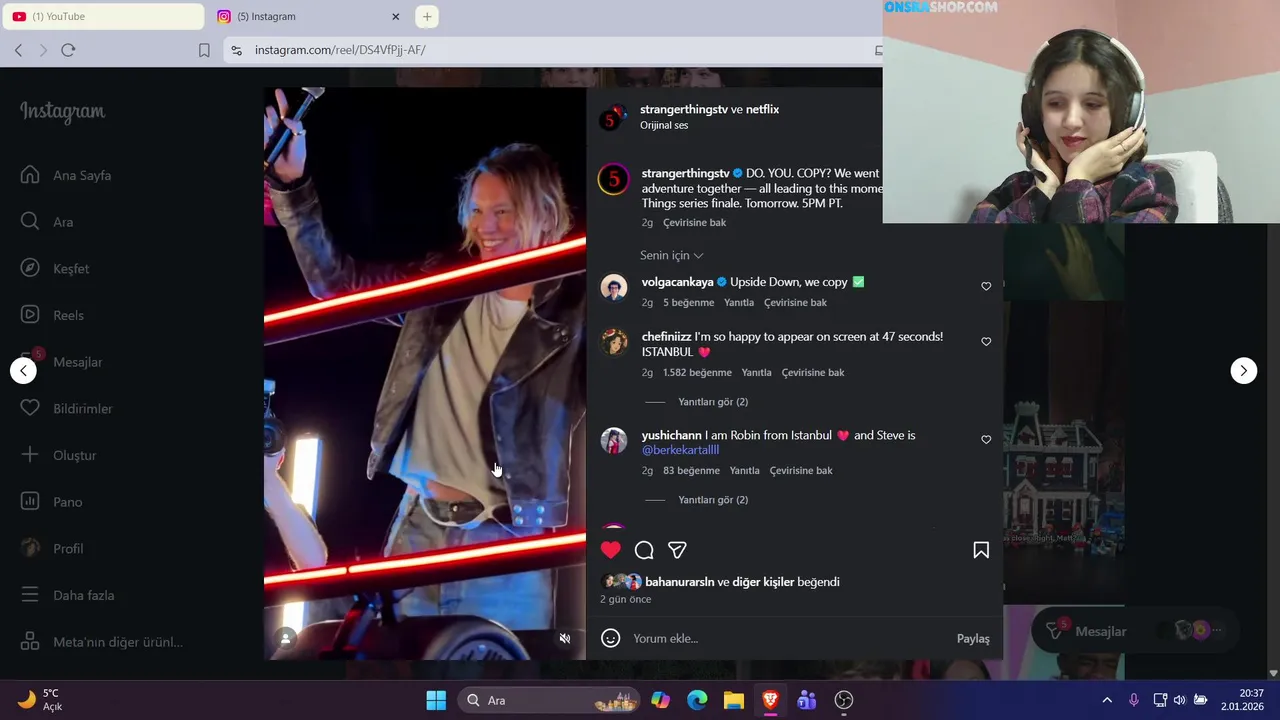
Task: Click the Paylaş button
Action: [x=973, y=638]
